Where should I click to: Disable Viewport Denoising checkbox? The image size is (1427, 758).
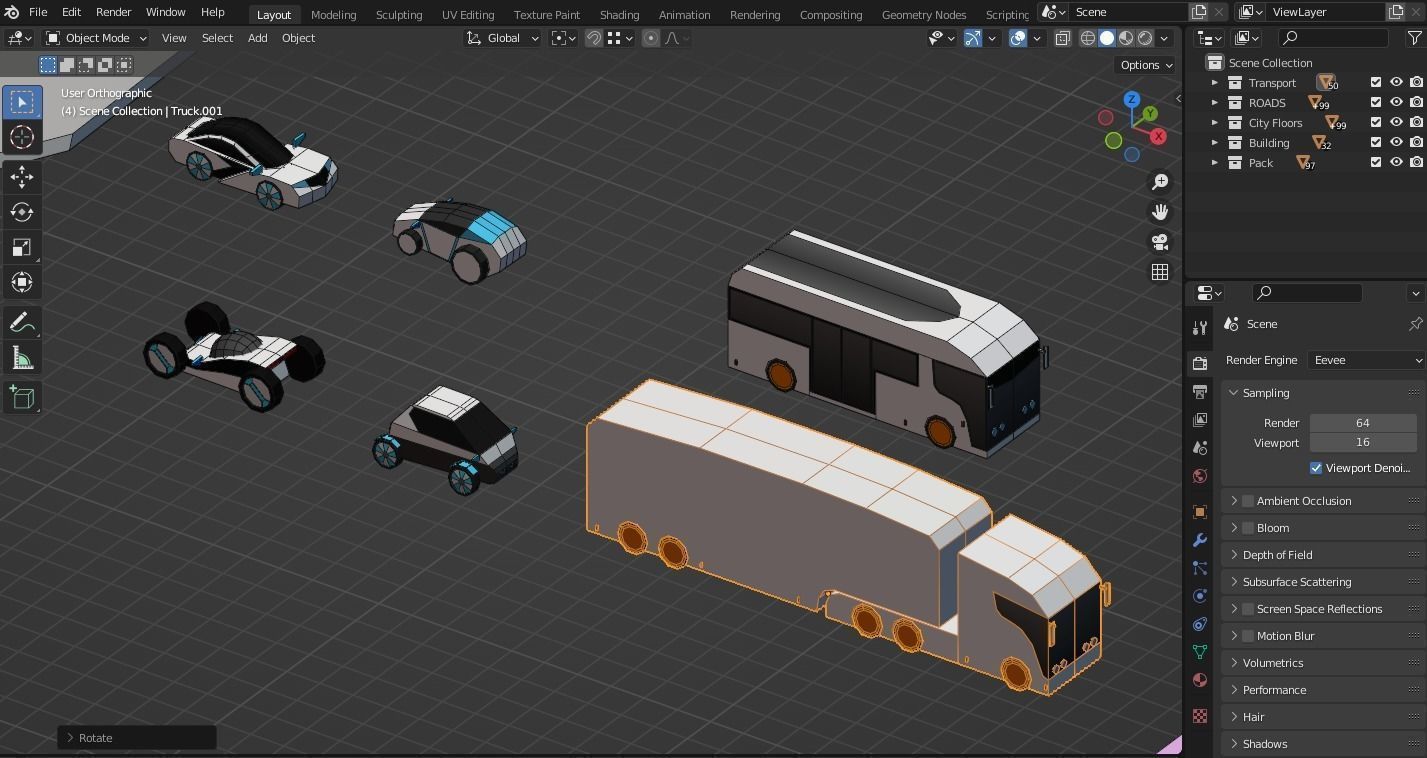1316,468
